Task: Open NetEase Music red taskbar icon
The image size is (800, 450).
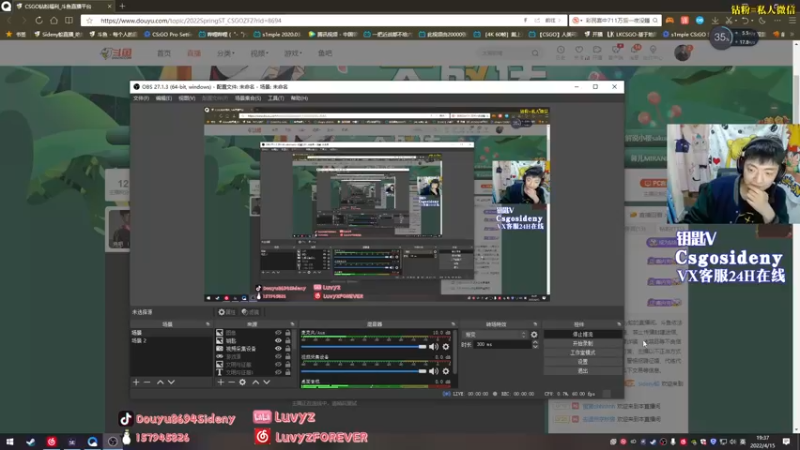Action: [x=52, y=441]
